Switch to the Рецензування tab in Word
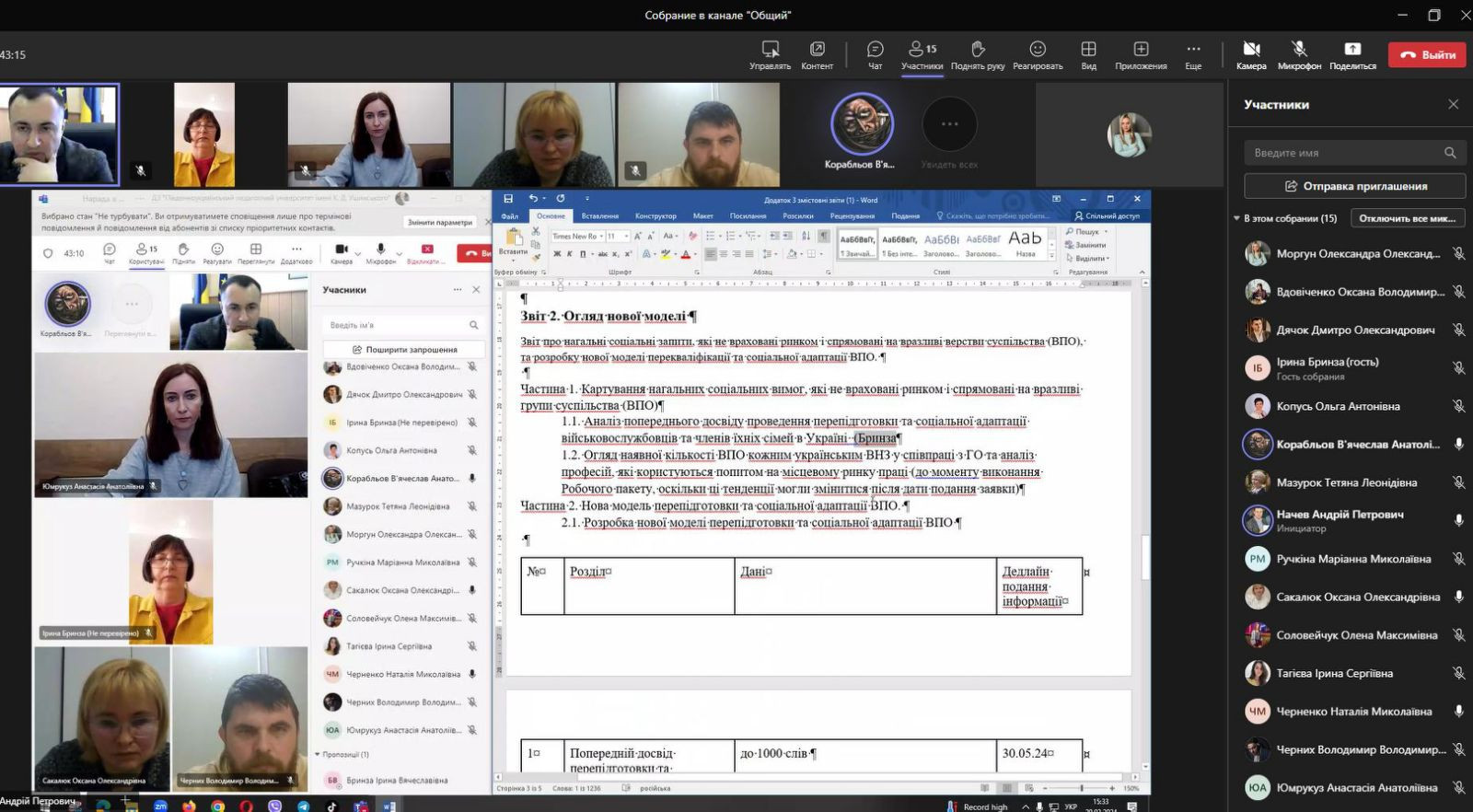 [852, 216]
